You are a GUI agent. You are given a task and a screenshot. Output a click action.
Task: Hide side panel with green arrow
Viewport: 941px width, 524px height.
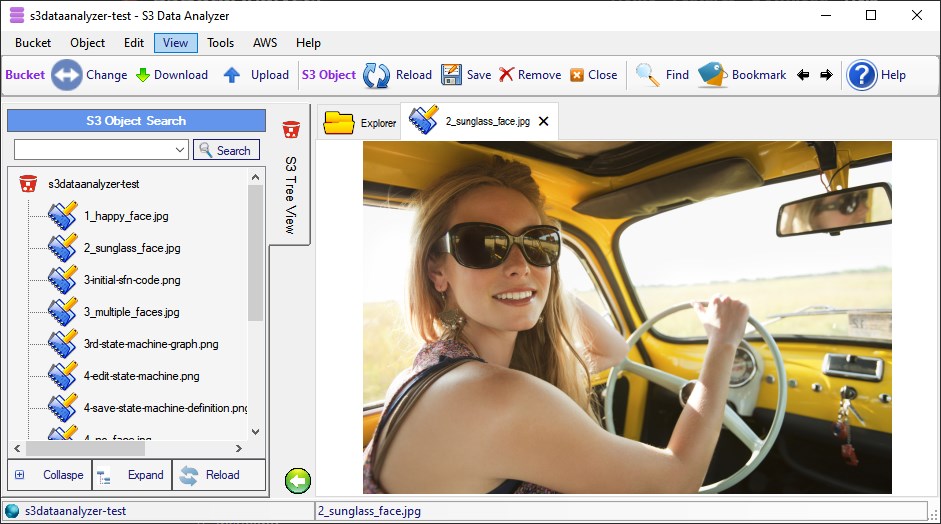[x=297, y=479]
